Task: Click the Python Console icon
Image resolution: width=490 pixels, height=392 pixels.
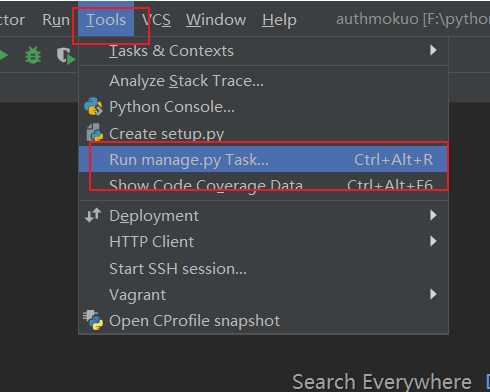Action: tap(93, 107)
